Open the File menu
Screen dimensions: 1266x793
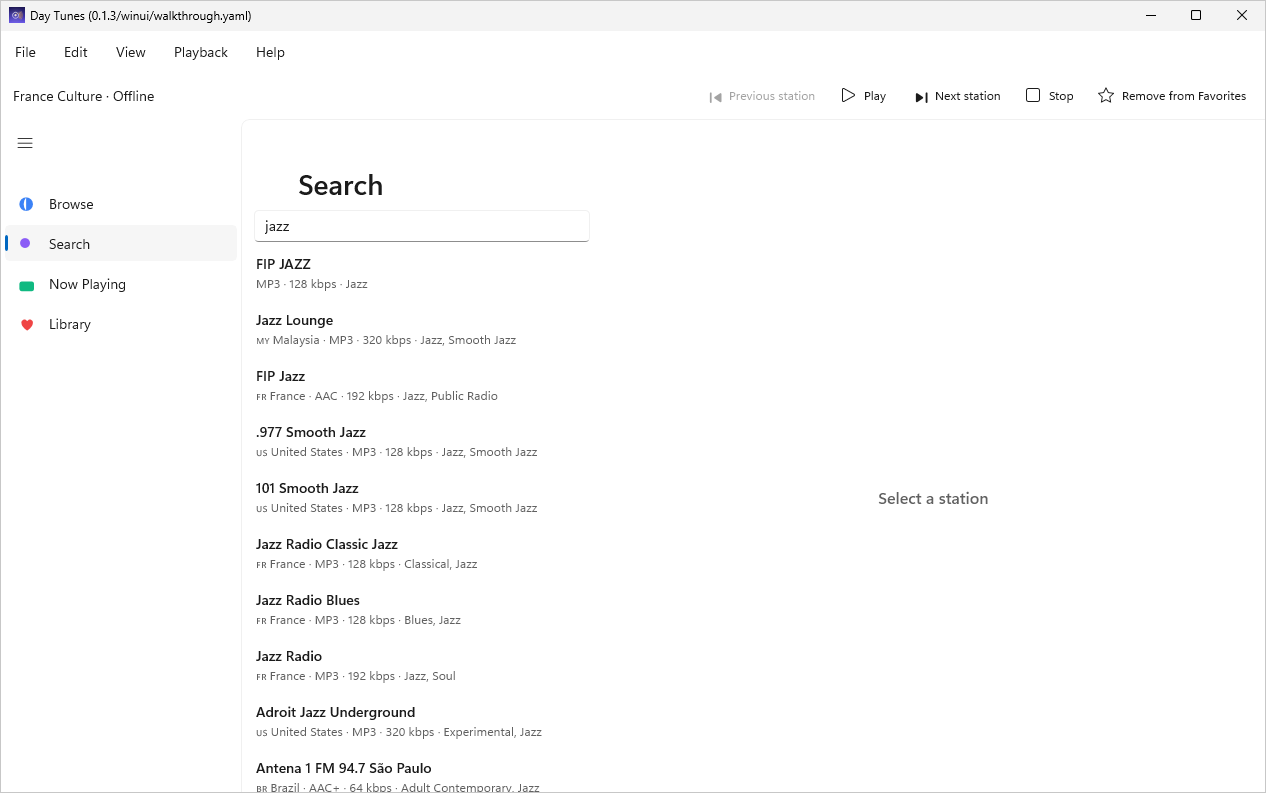[25, 52]
